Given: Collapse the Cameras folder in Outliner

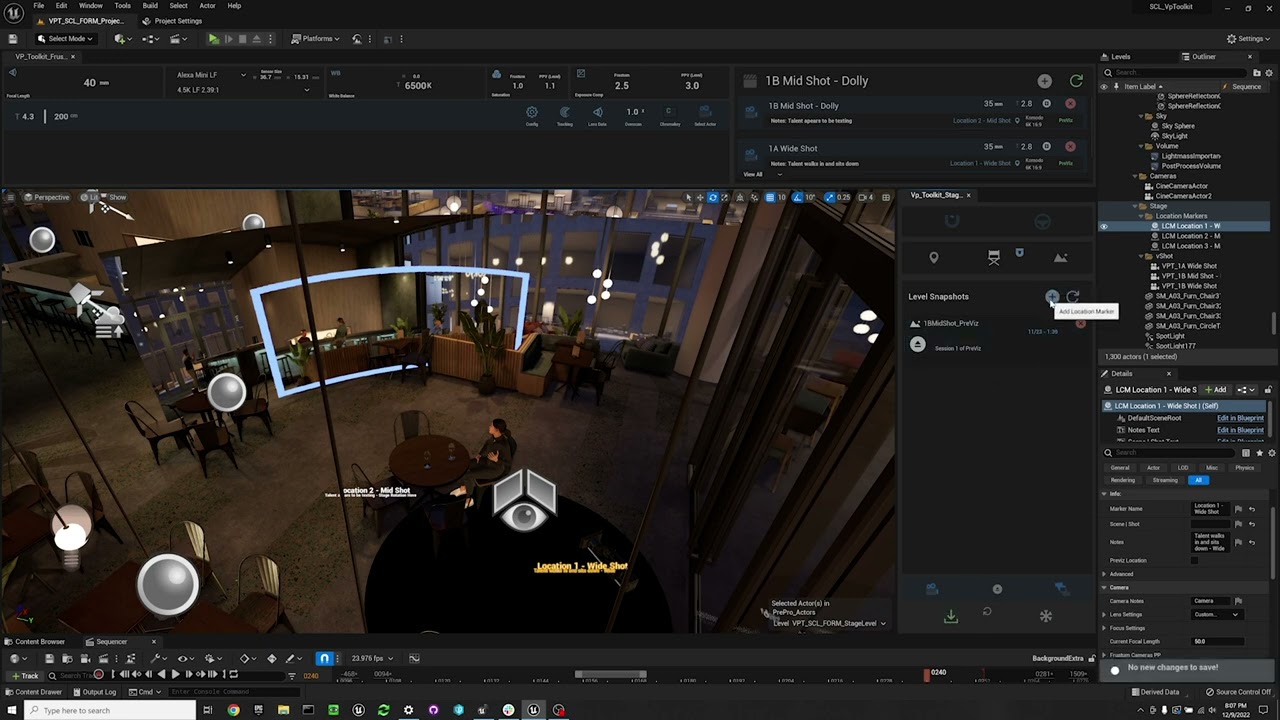Looking at the screenshot, I should (x=1135, y=176).
